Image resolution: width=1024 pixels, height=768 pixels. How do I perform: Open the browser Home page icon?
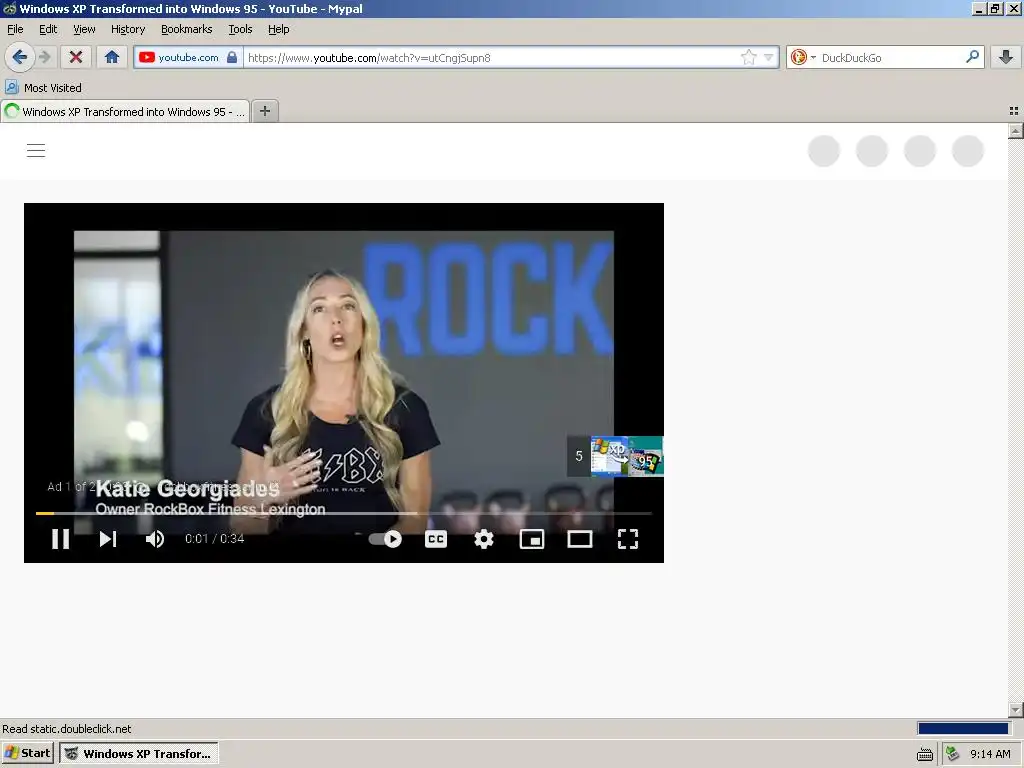pyautogui.click(x=112, y=57)
